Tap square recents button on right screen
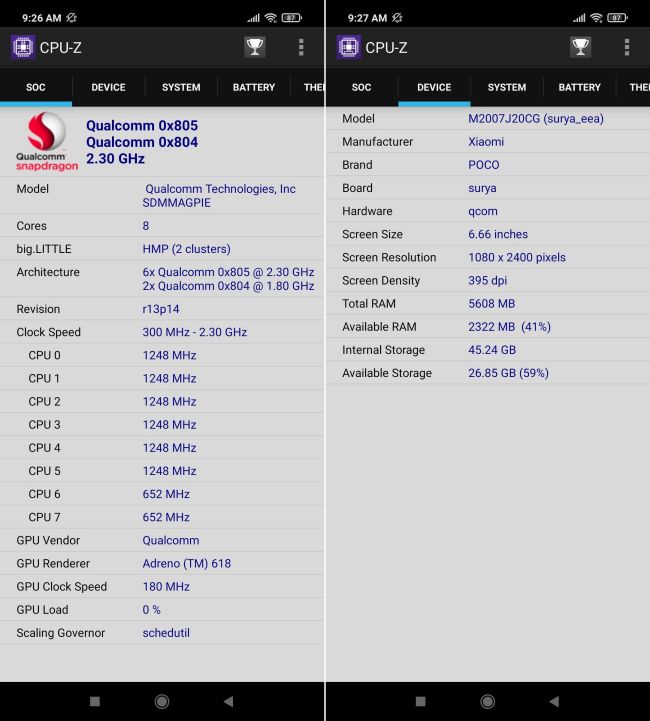The width and height of the screenshot is (650, 721). pos(421,701)
